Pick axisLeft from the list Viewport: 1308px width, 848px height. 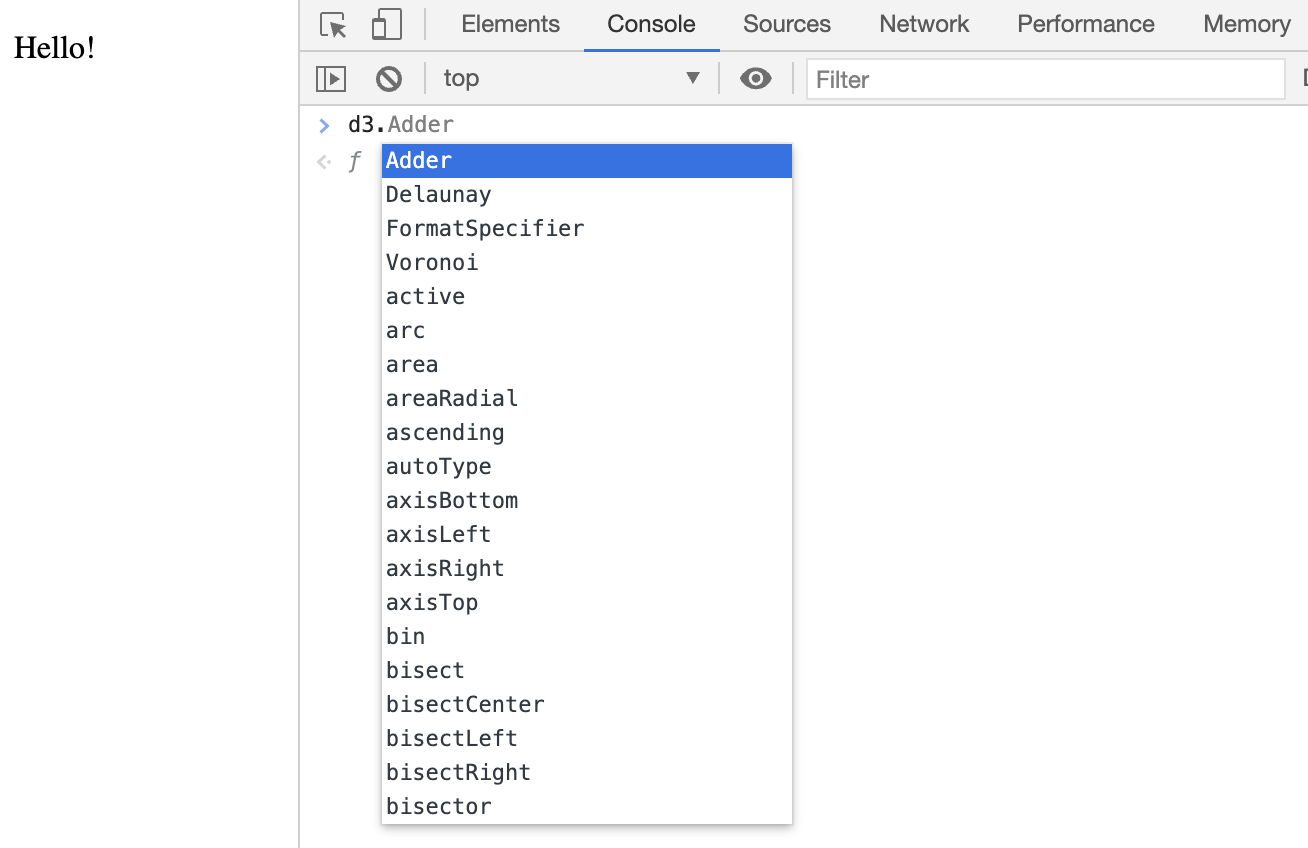click(587, 535)
